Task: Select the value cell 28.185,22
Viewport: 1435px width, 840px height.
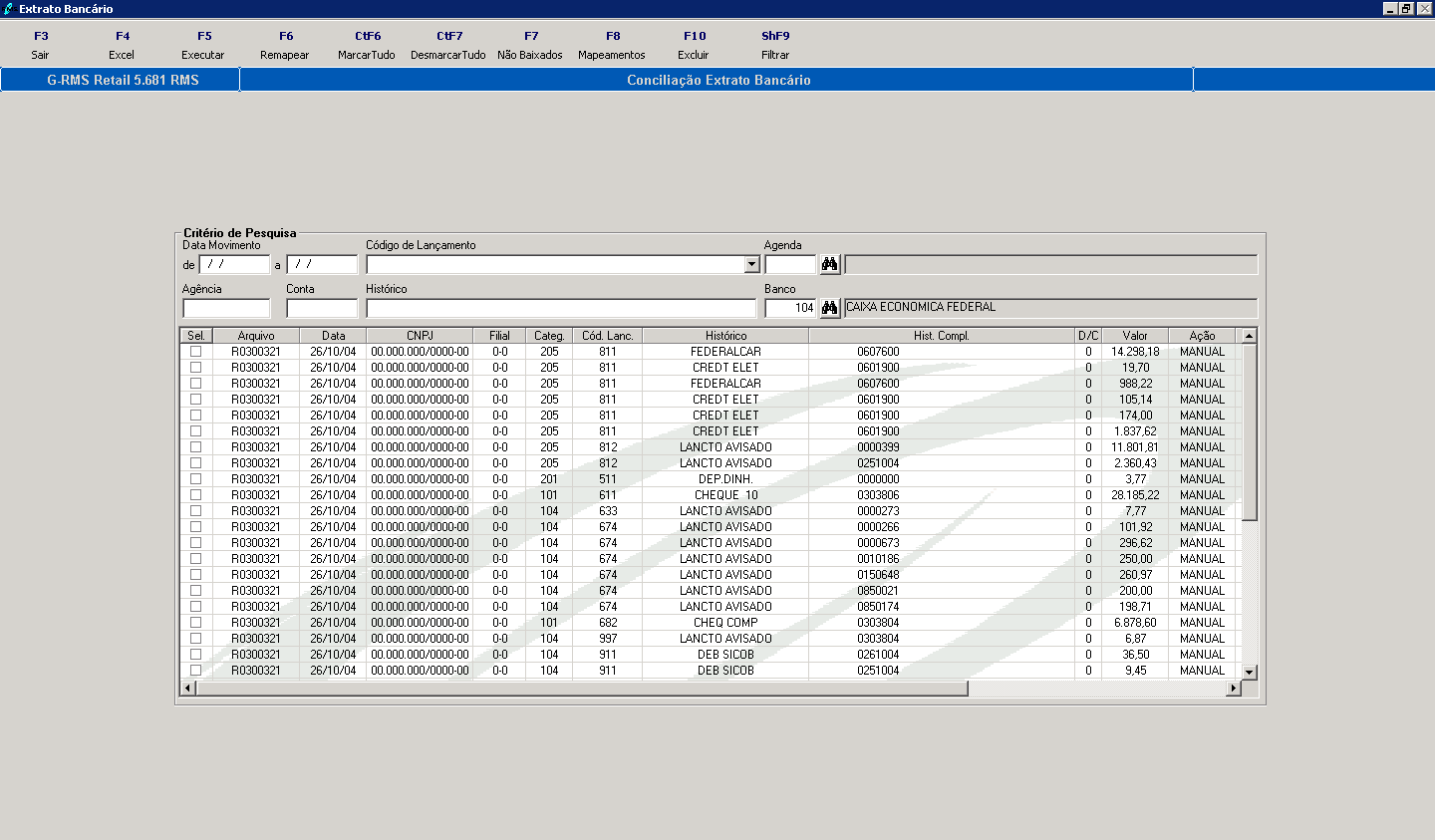Action: pos(1135,494)
